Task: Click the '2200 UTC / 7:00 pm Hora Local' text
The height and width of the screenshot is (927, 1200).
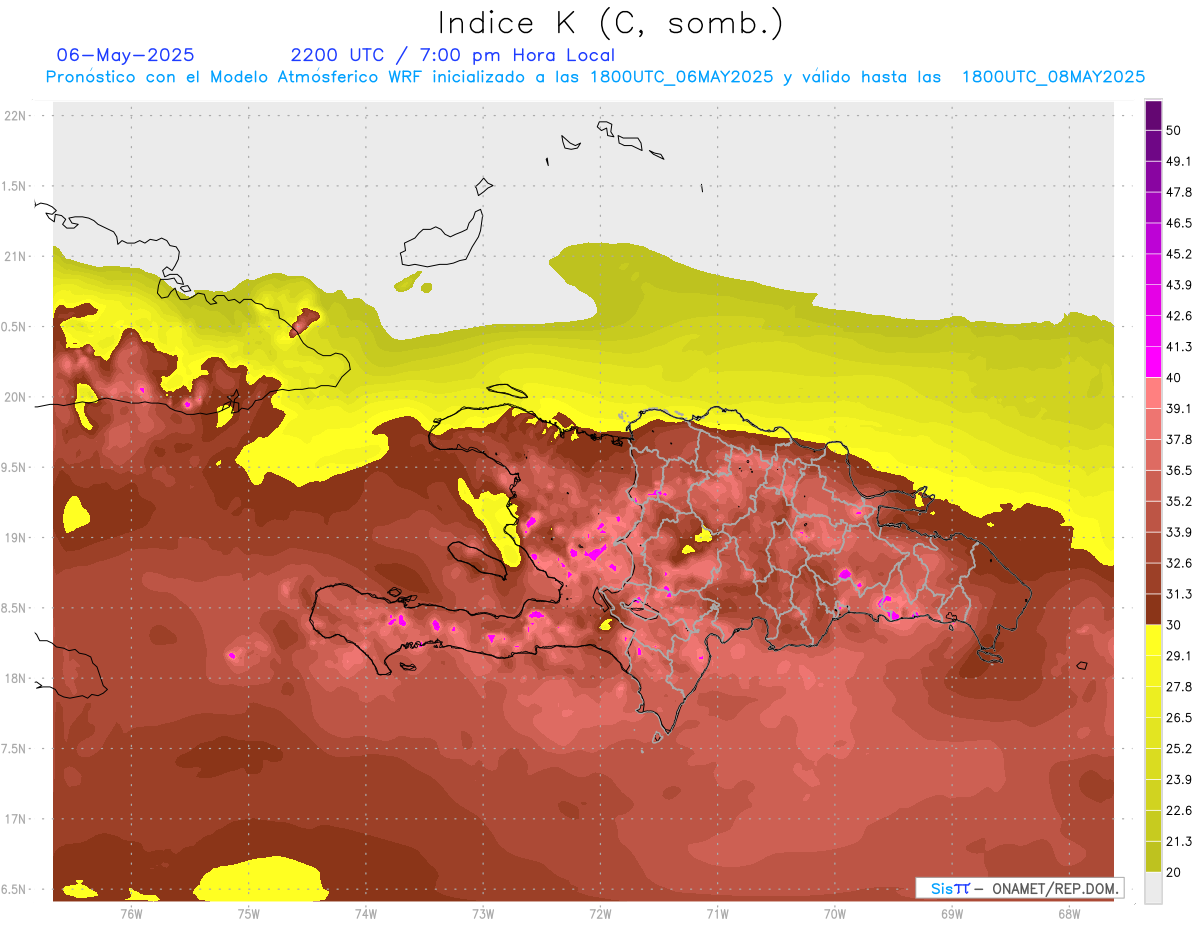Action: [453, 55]
